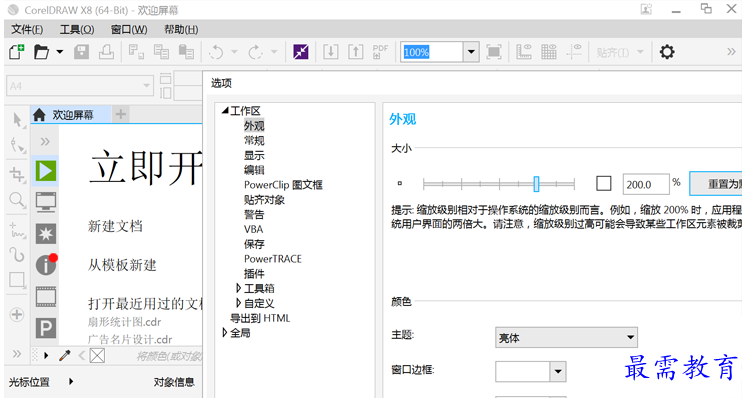Screen dimensions: 746x399
Task: Click the purple Search content icon
Action: (x=301, y=52)
